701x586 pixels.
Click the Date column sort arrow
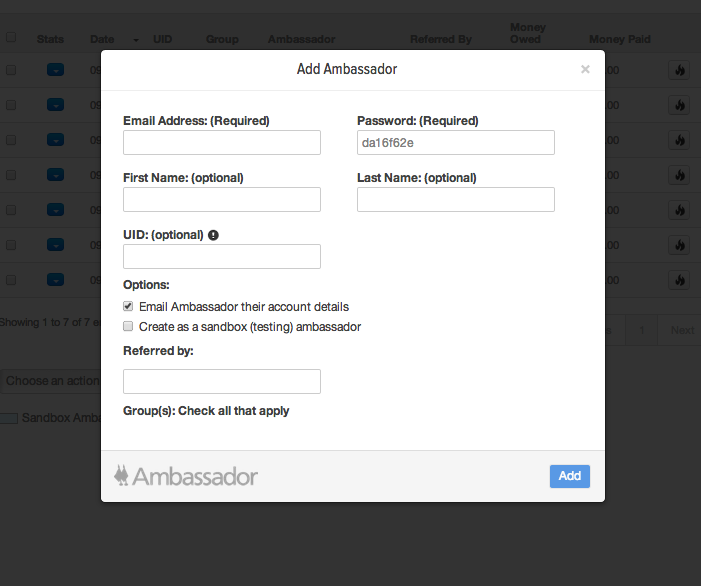click(x=136, y=40)
